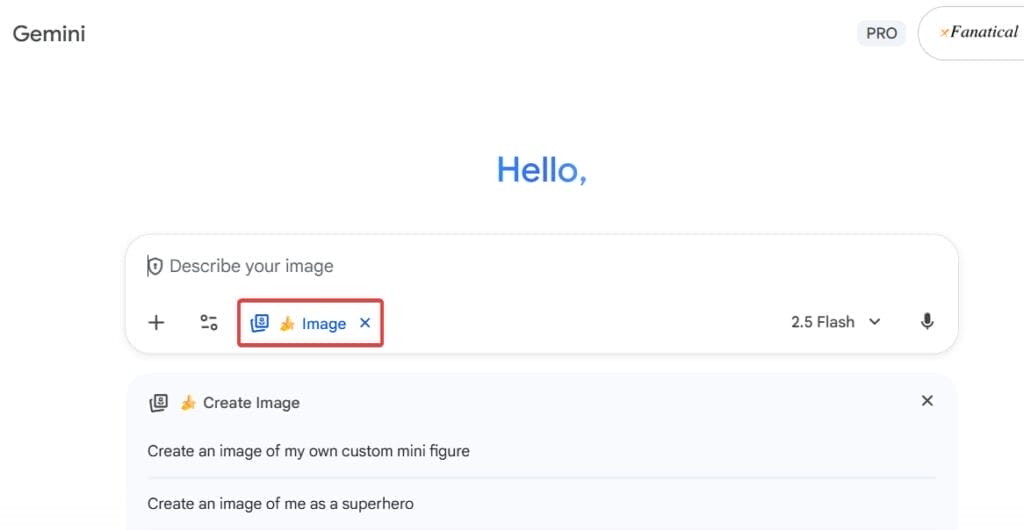Screen dimensions: 1024x530
Task: Click the microphone icon for voice input
Action: tap(927, 321)
